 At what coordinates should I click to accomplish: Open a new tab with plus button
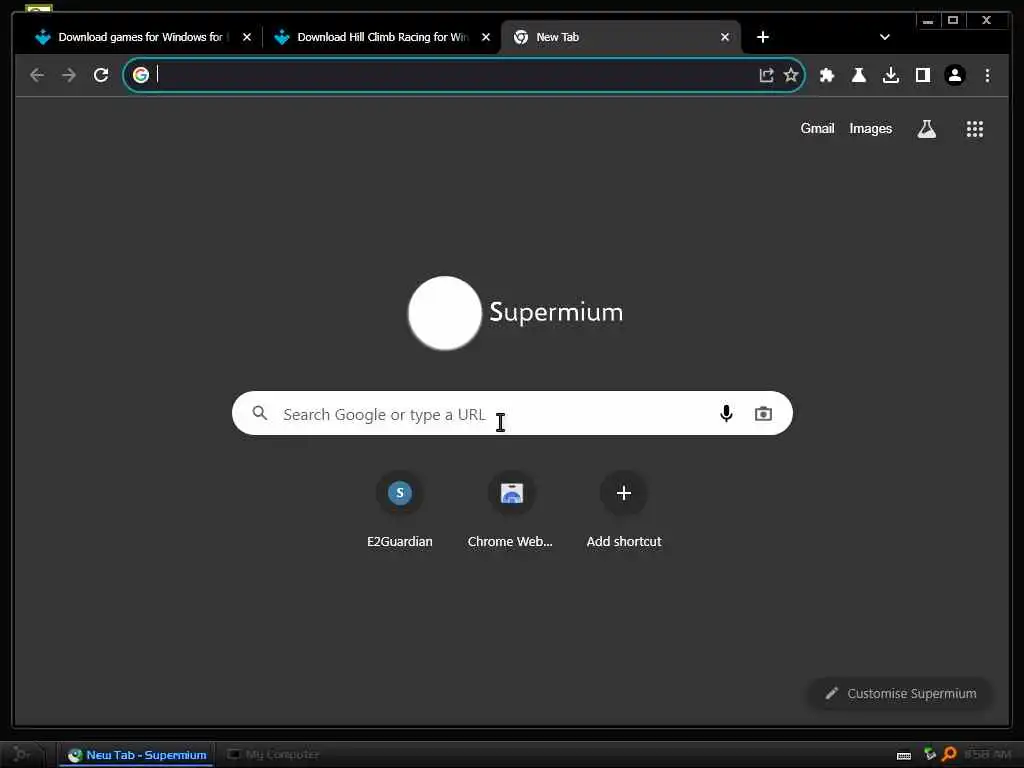pyautogui.click(x=763, y=37)
